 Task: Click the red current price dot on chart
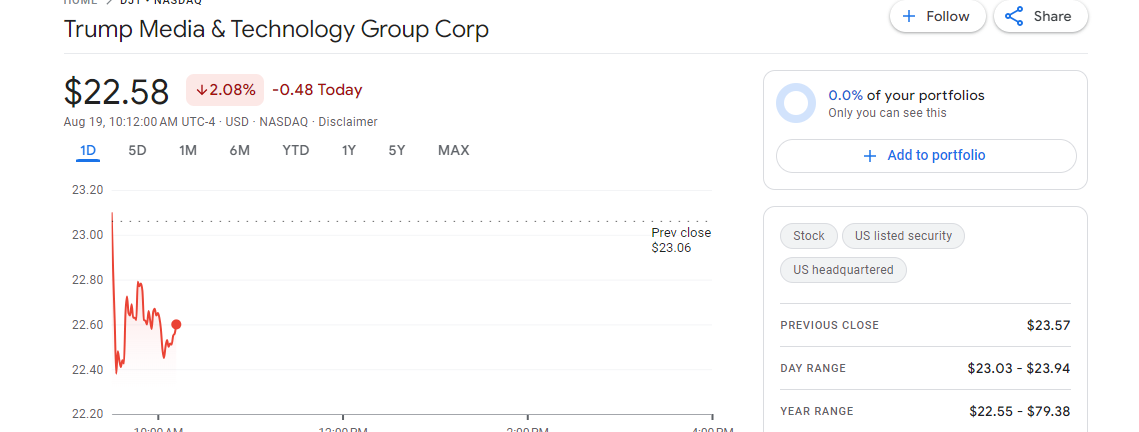[x=176, y=324]
